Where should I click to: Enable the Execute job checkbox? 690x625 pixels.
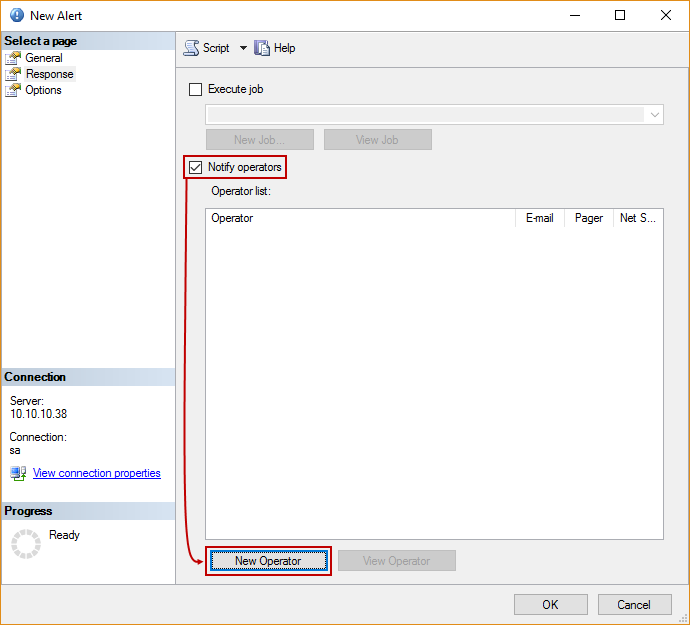pyautogui.click(x=195, y=89)
